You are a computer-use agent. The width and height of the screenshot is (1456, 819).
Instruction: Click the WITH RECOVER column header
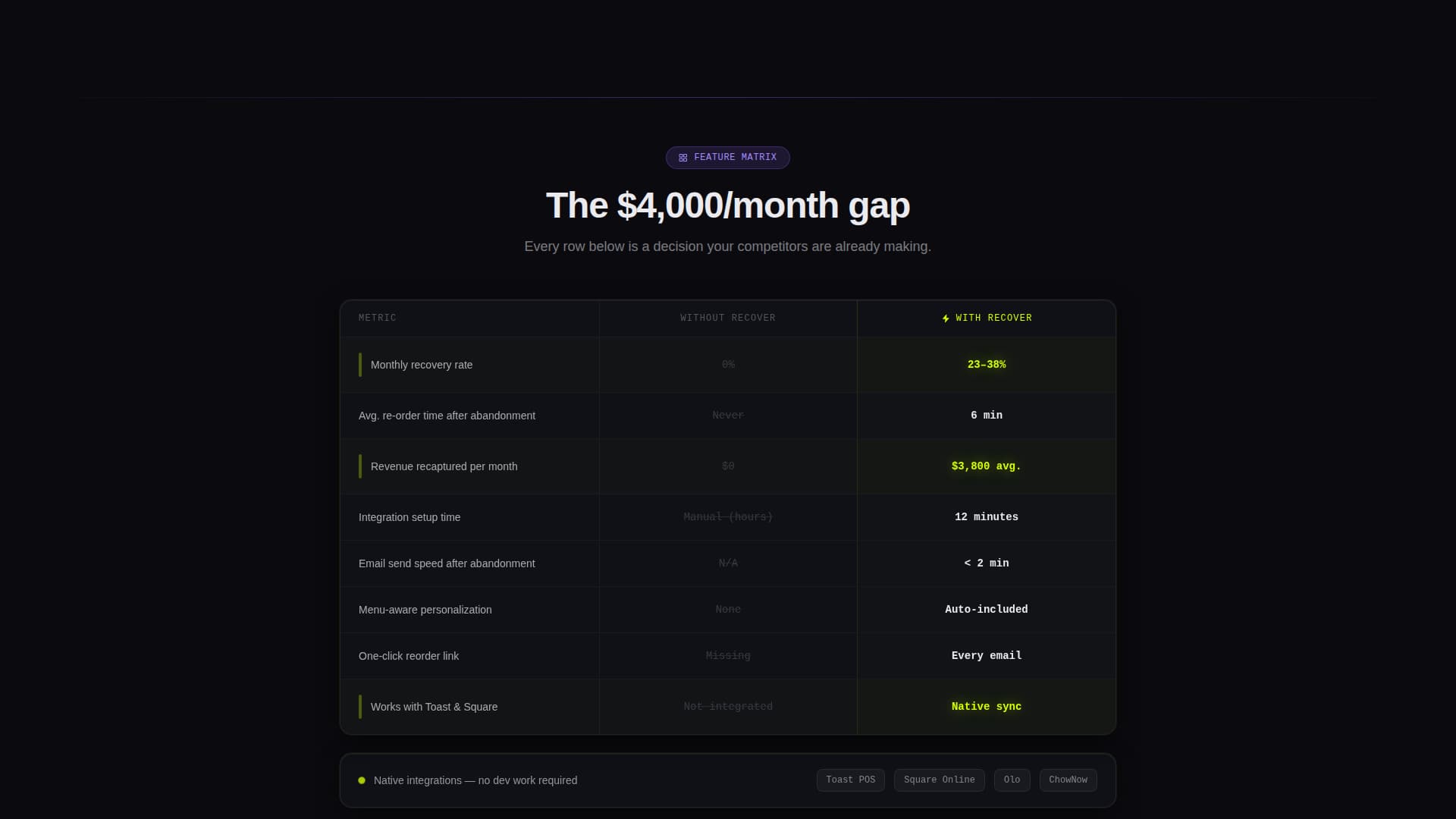click(993, 318)
